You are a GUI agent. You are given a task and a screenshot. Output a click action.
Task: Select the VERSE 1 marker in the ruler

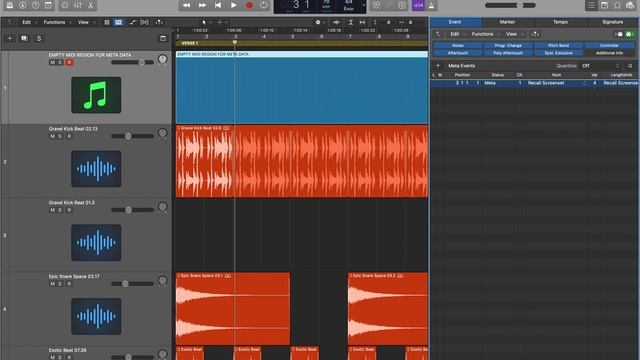tap(190, 43)
